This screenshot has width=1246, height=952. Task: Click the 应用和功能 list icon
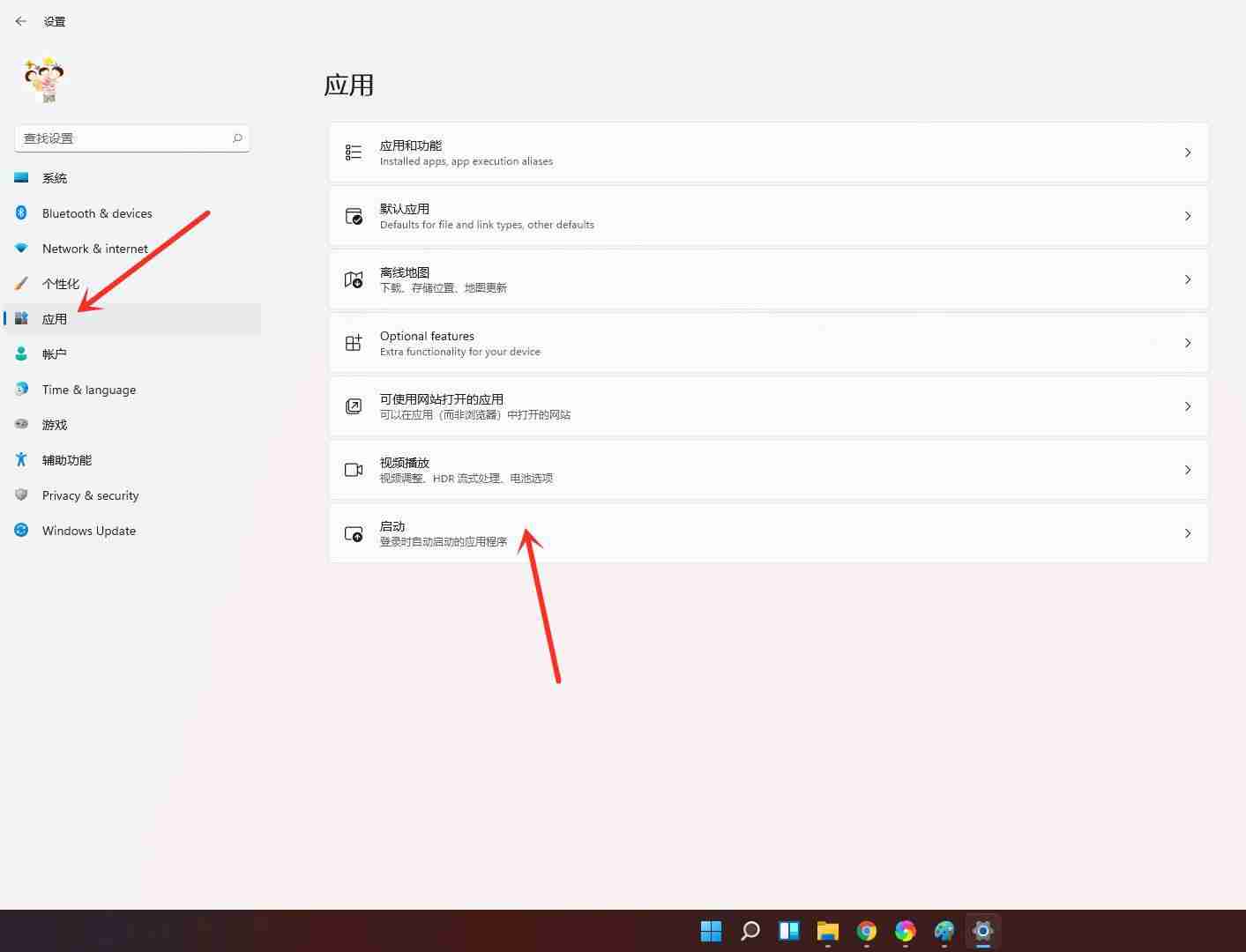pos(353,152)
